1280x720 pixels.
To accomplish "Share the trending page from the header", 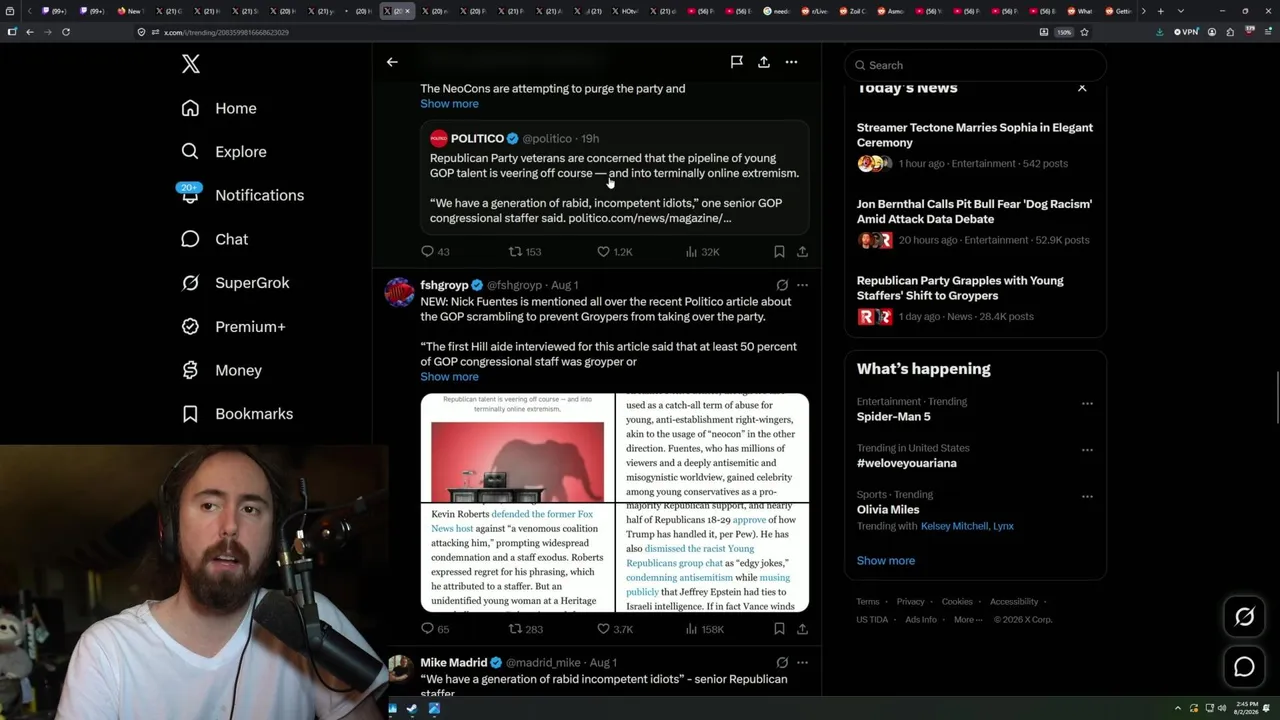I will [x=764, y=62].
